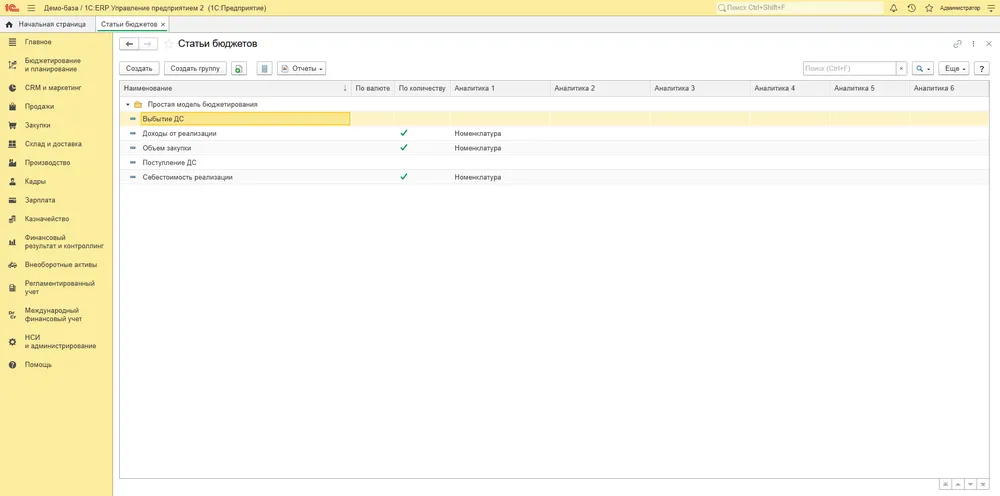Add page to favorites with the star icon

tap(929, 8)
